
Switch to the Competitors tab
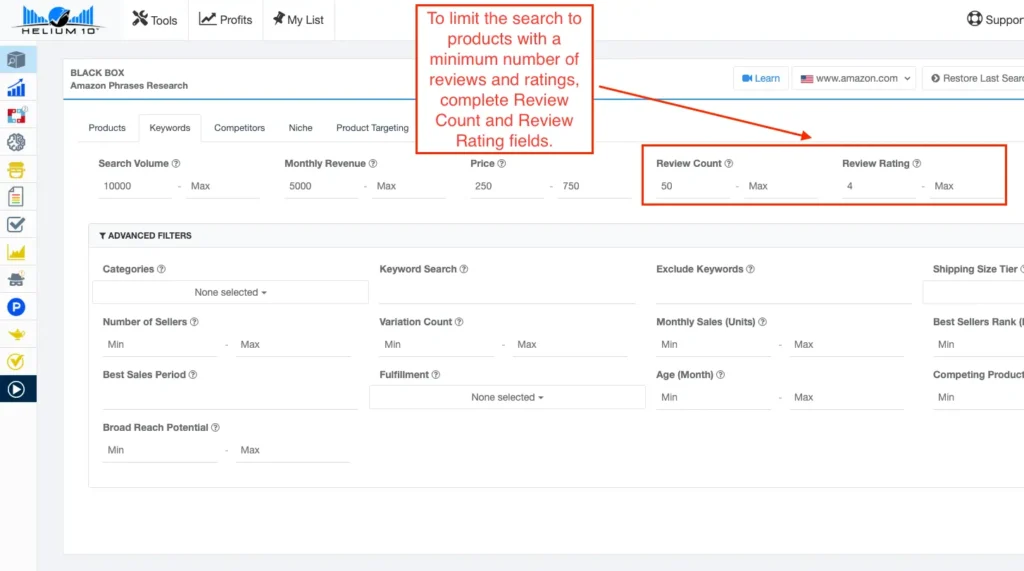(x=239, y=128)
